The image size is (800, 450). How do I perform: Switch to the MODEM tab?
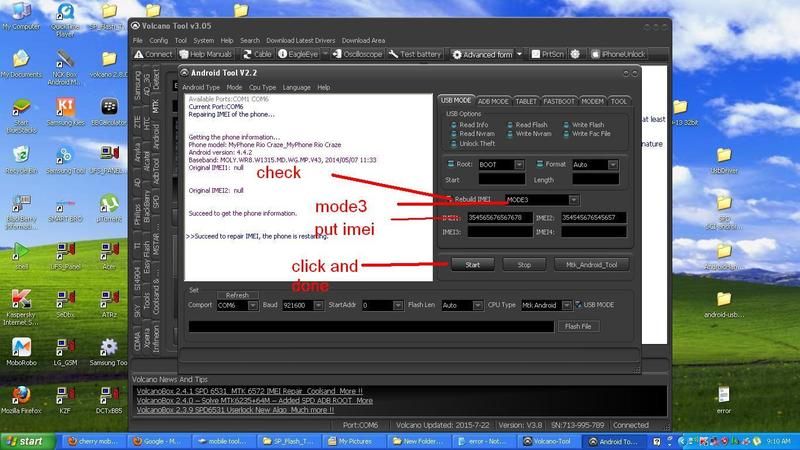pos(592,101)
